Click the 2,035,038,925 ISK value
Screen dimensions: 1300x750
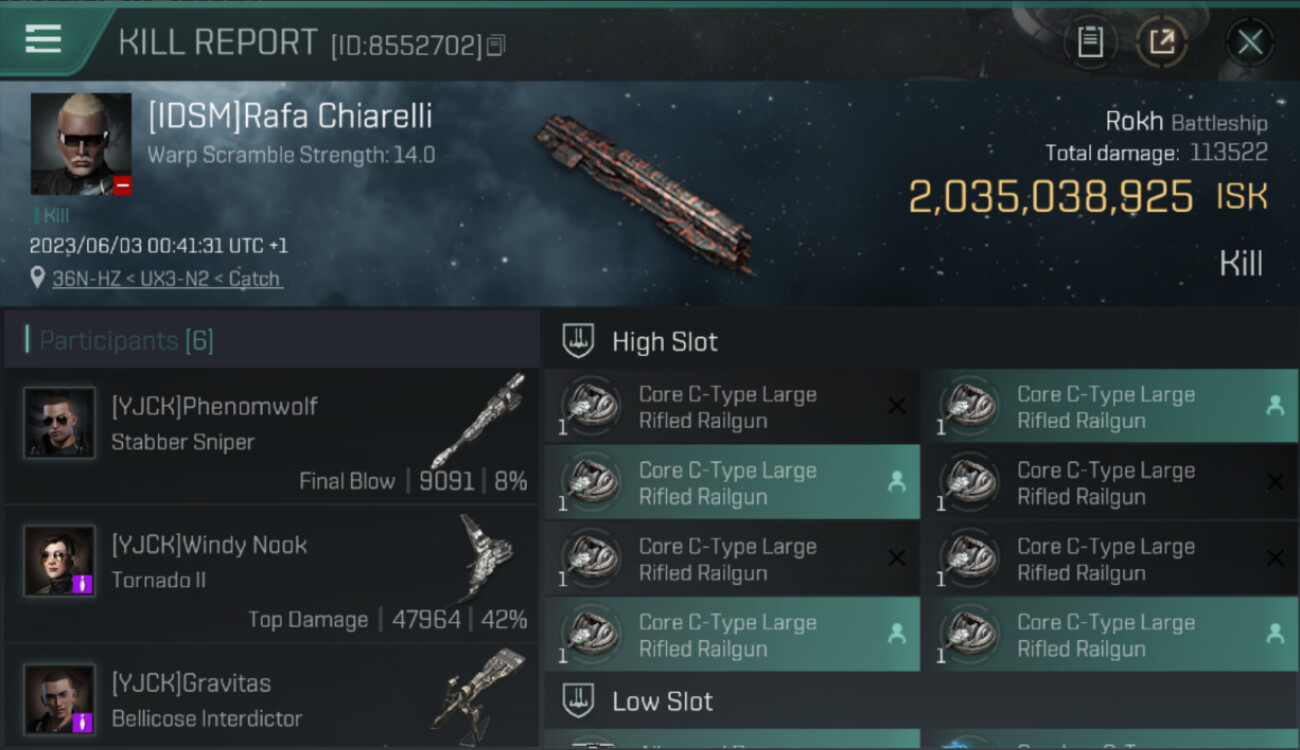click(1050, 197)
